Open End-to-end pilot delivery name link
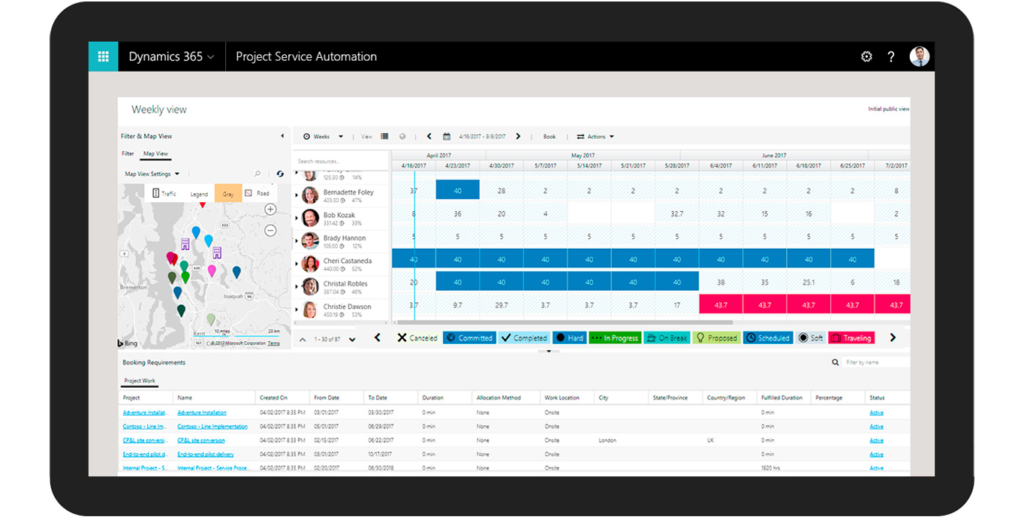 205,453
